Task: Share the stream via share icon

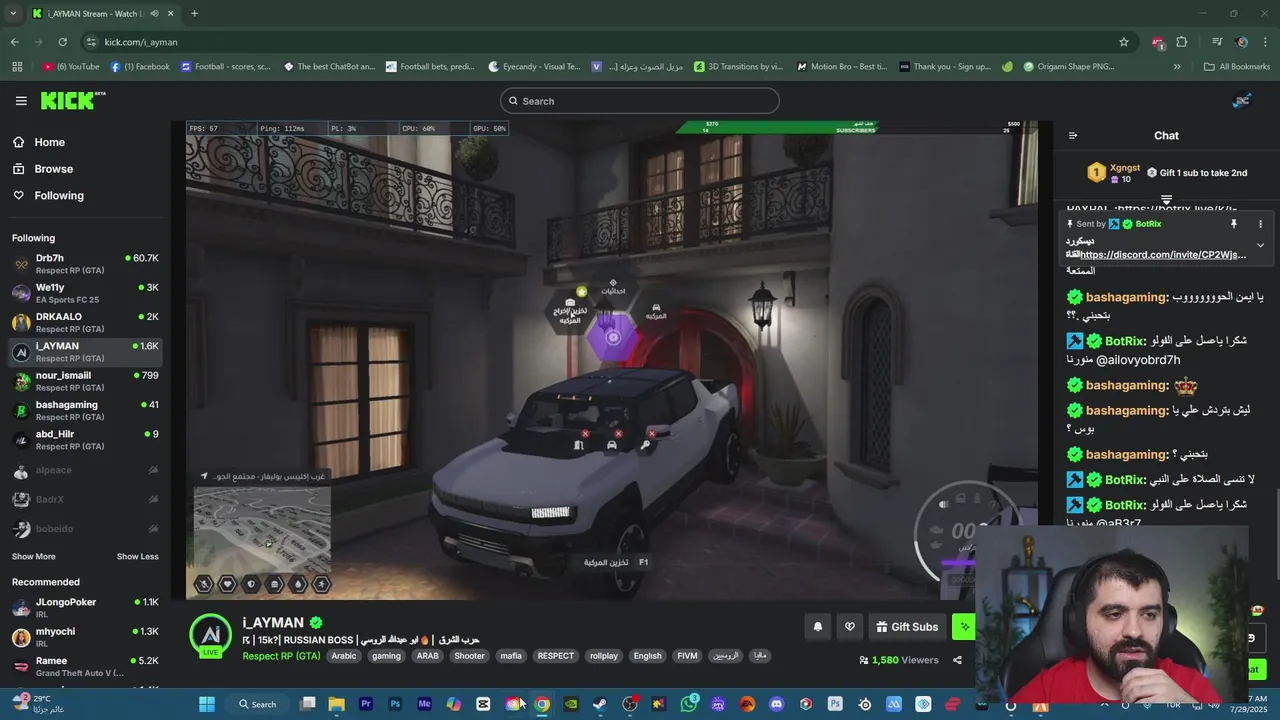Action: (957, 660)
